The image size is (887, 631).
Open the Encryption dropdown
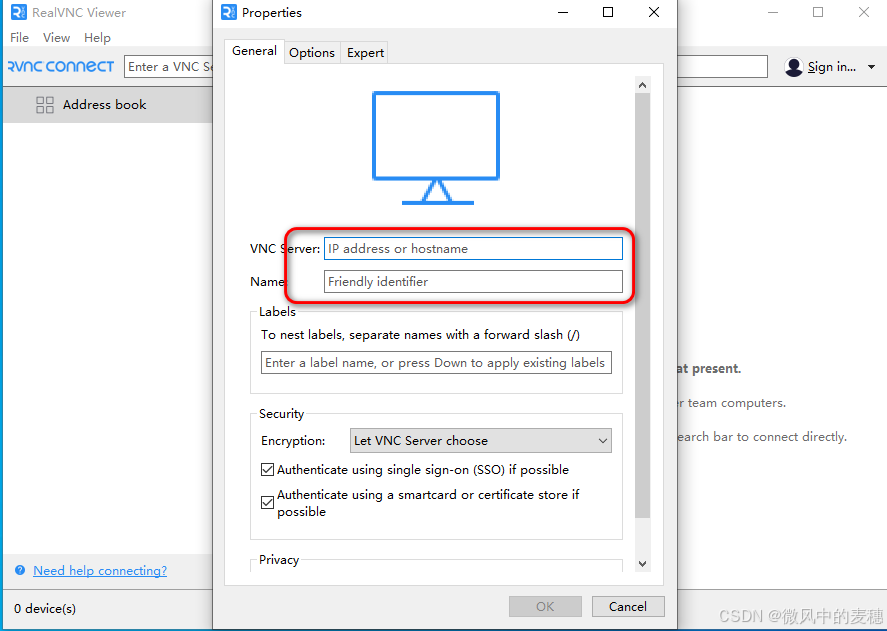[x=481, y=440]
